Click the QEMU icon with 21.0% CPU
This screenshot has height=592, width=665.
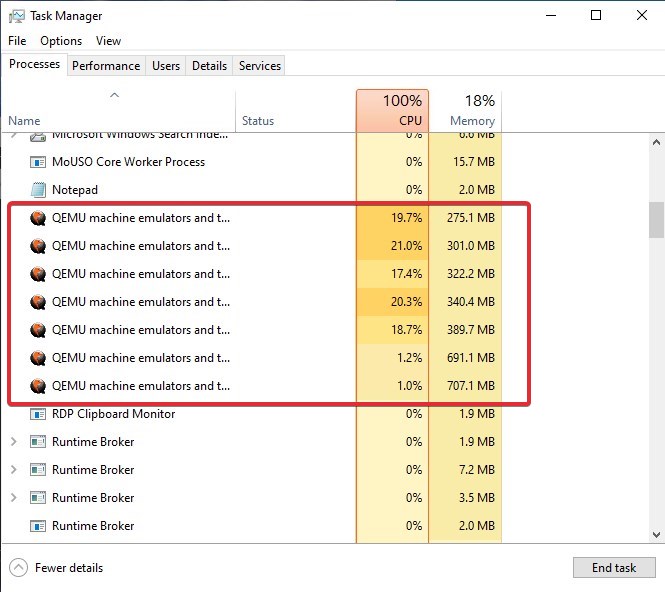click(38, 246)
